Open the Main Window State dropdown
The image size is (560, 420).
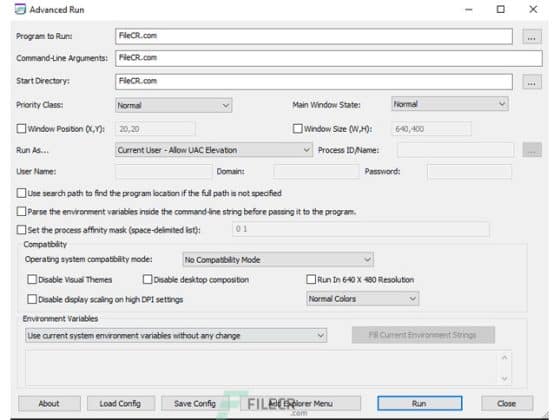click(450, 104)
